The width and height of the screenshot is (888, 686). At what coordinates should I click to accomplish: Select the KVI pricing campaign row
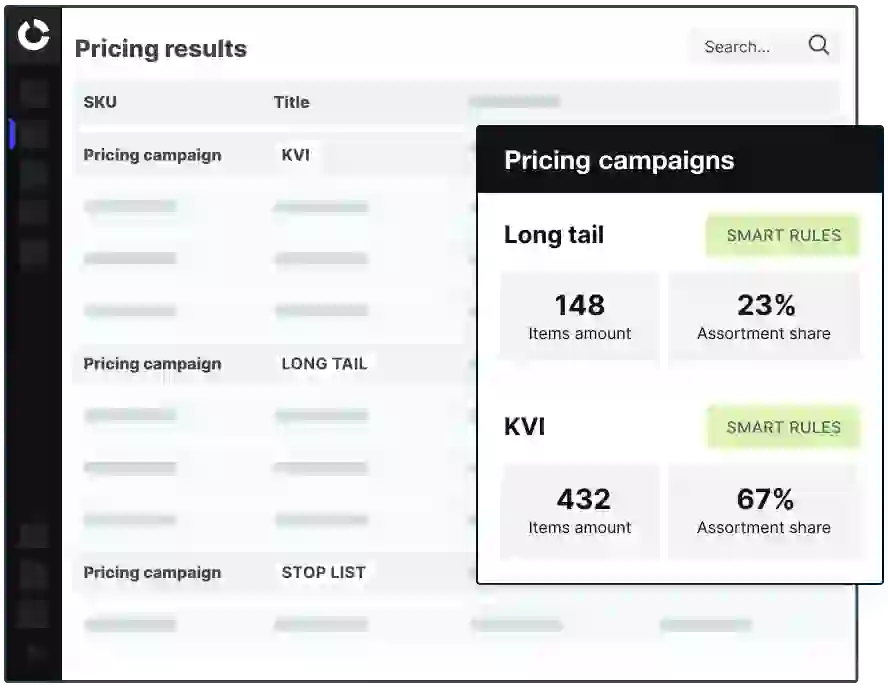coord(275,155)
